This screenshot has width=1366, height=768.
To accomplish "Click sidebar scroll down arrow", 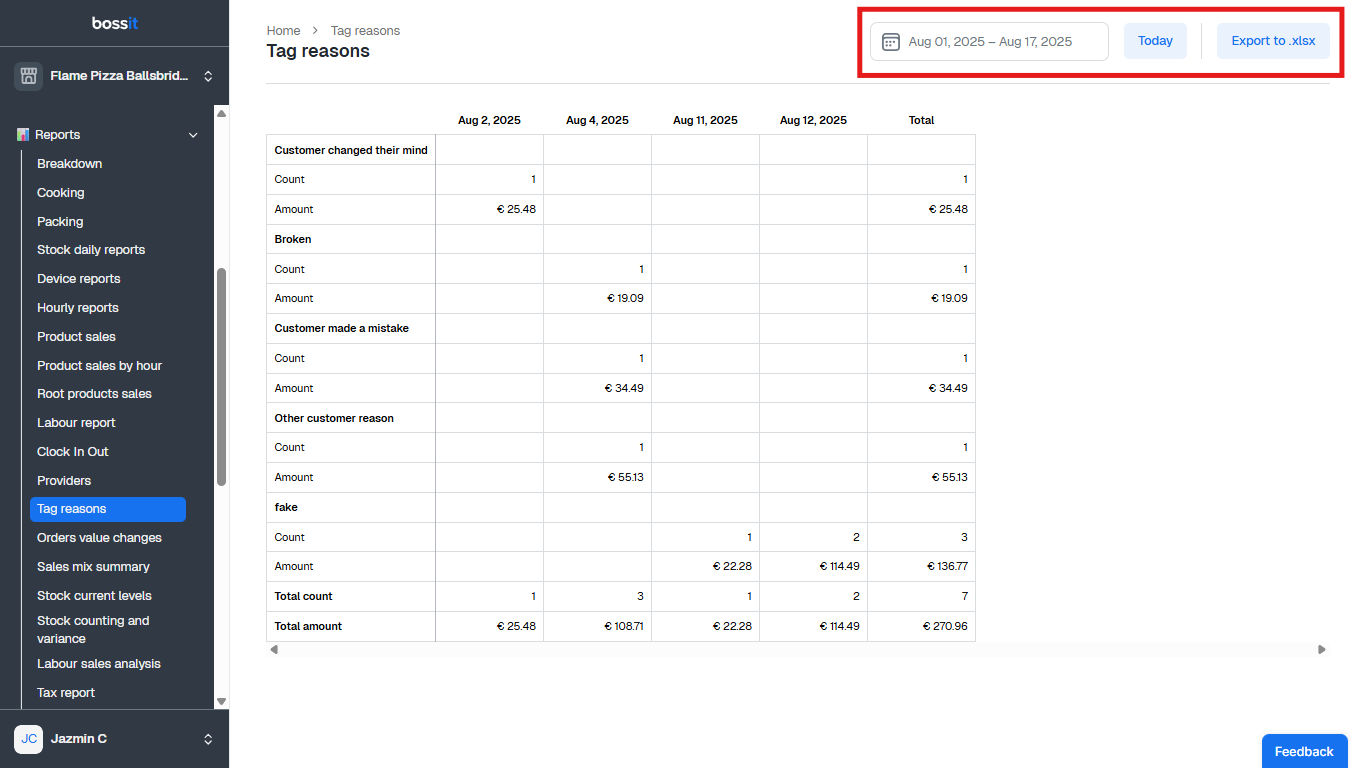I will [x=221, y=702].
